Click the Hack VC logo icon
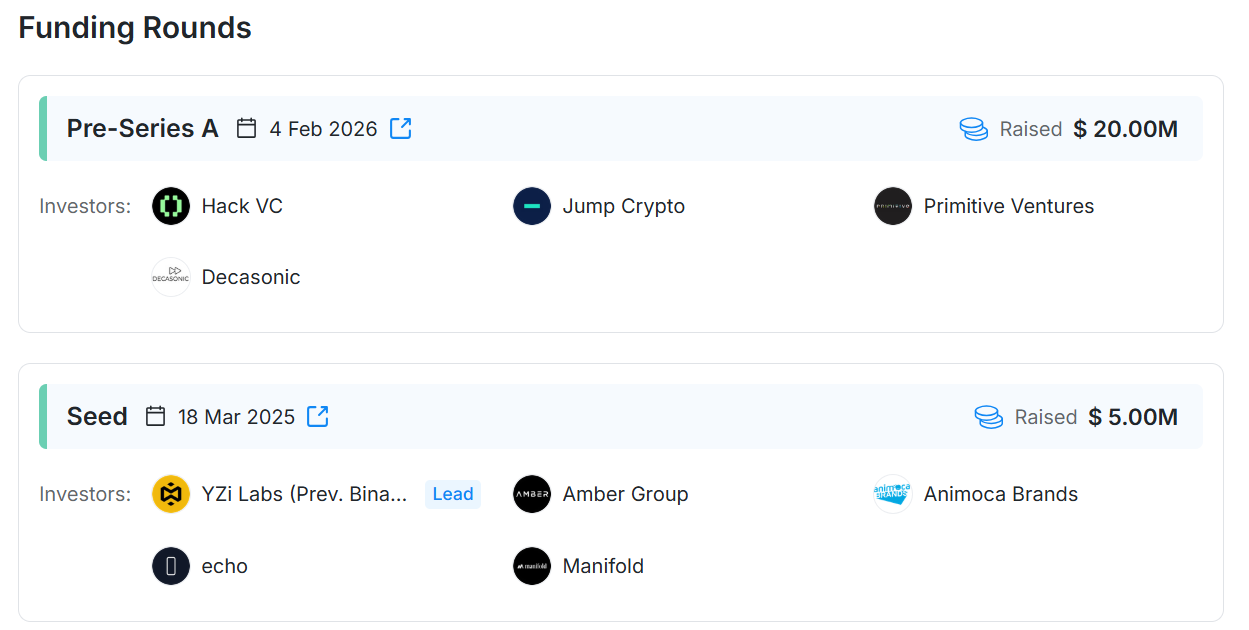This screenshot has width=1249, height=630. [171, 206]
